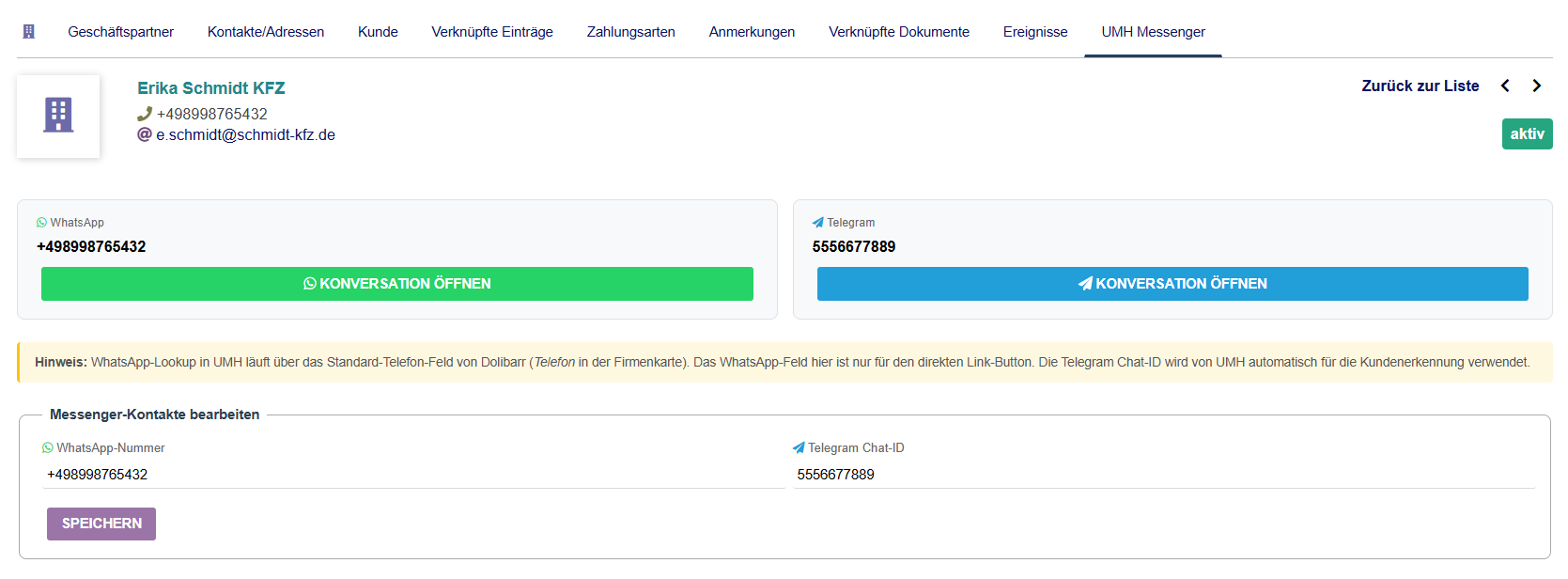Click Telegram ID 5556677889 in the card
Screen dimensions: 1568x579
(854, 246)
